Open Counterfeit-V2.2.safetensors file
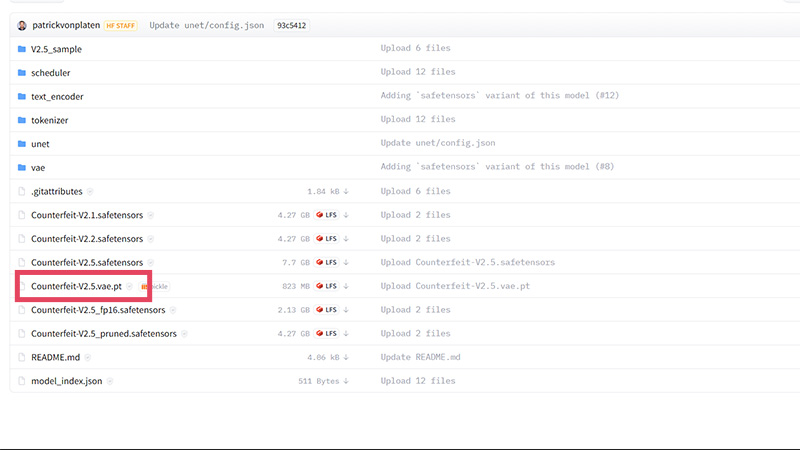 (x=87, y=239)
